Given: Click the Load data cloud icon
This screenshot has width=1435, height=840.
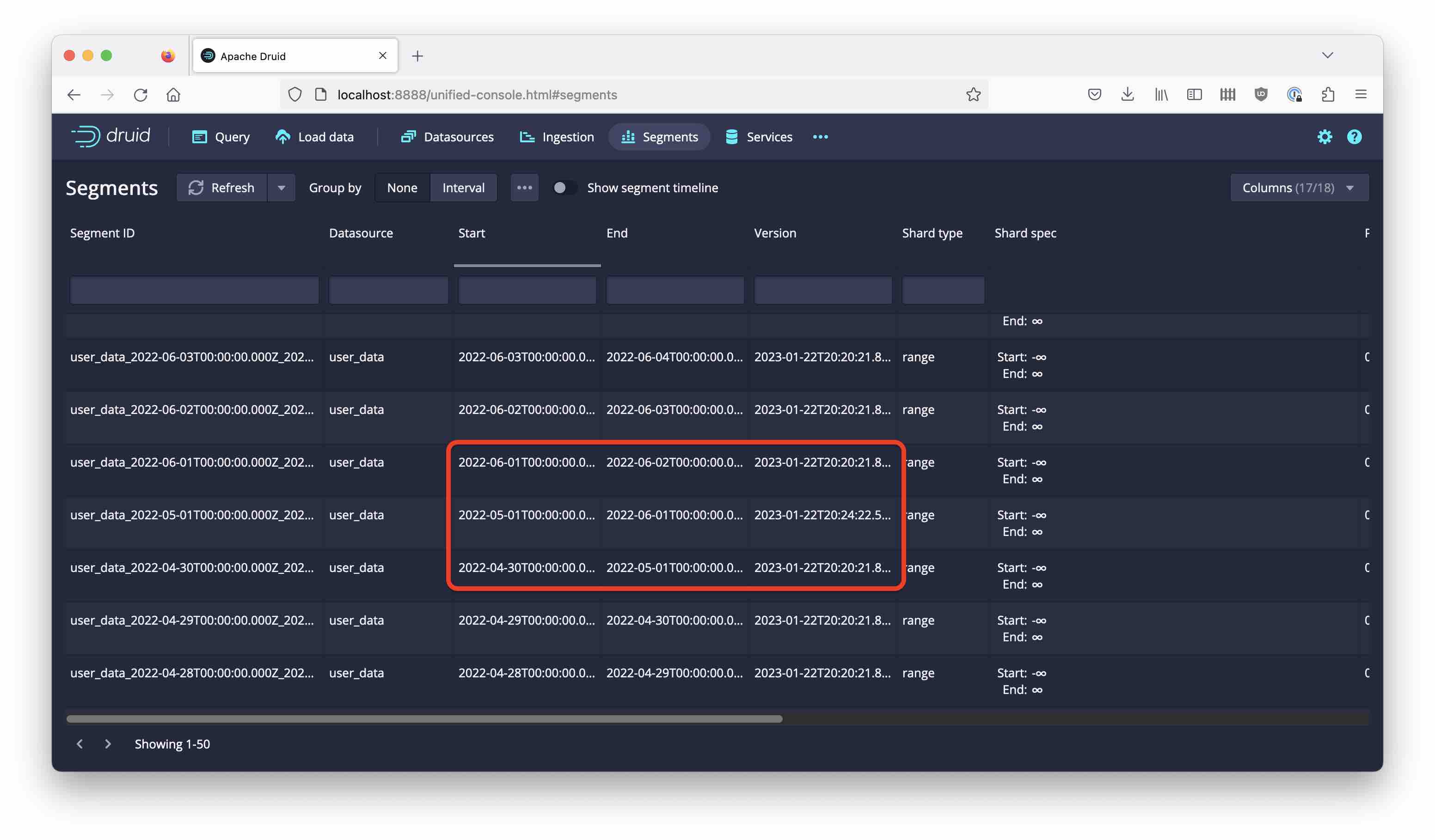Looking at the screenshot, I should click(x=282, y=137).
